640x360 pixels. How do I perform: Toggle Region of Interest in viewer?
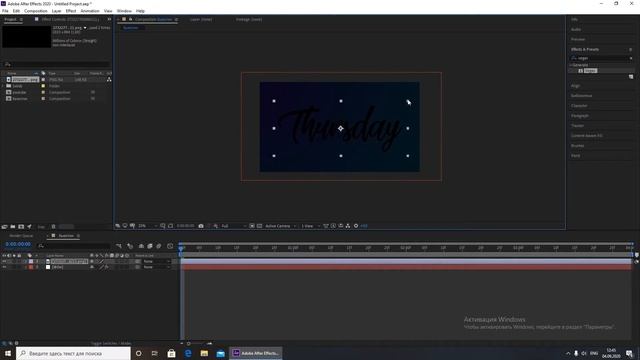tap(252, 226)
